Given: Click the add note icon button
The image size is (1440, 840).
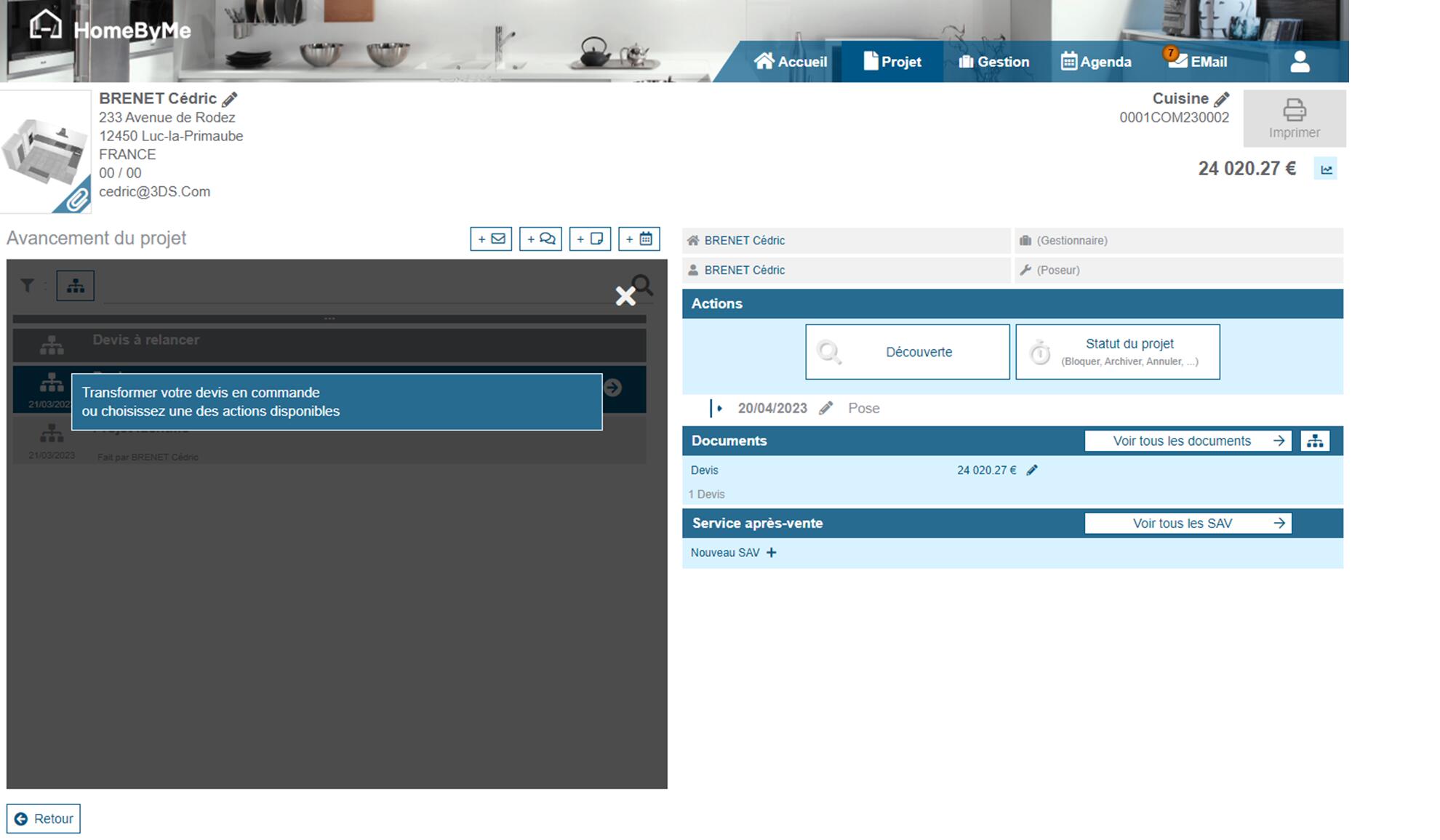Looking at the screenshot, I should (x=590, y=239).
